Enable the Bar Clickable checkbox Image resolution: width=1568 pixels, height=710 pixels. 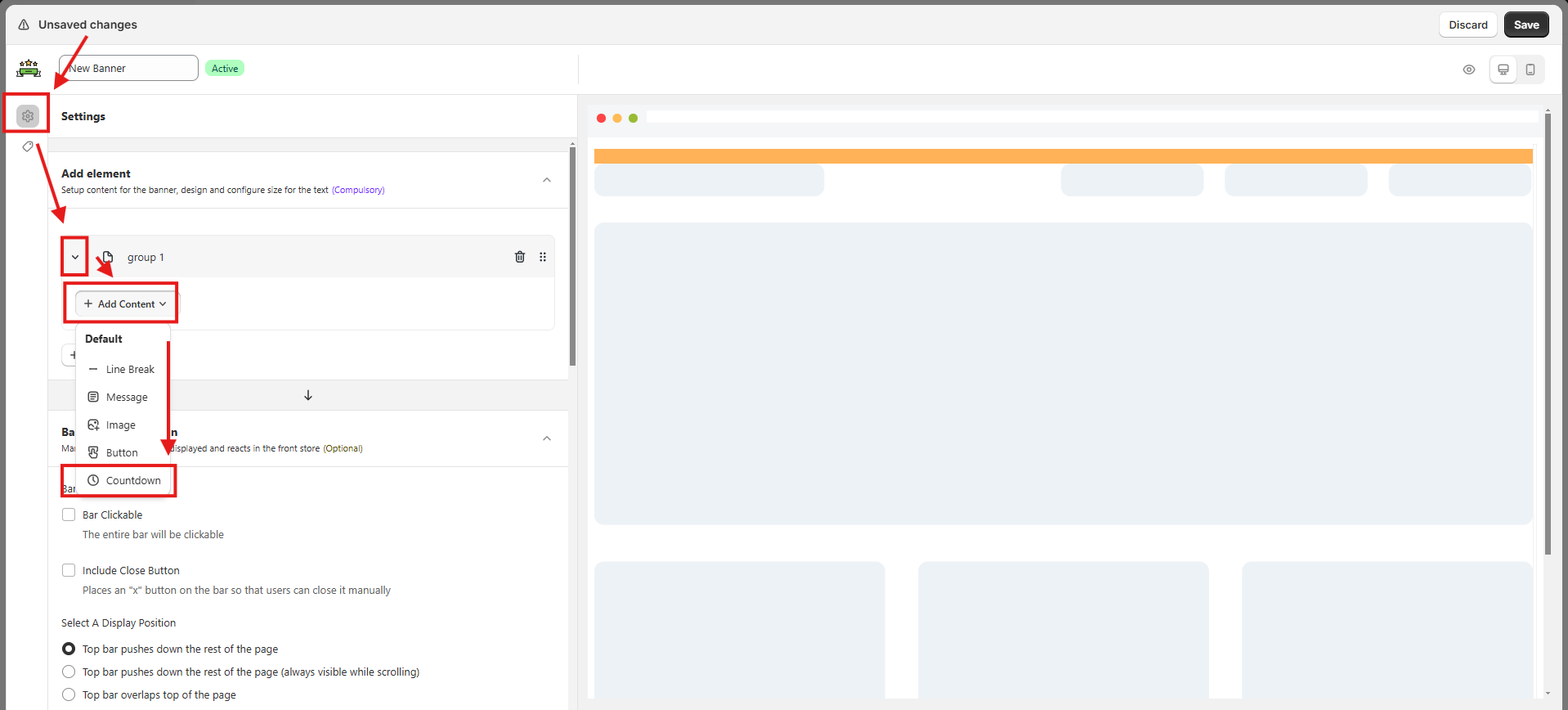(x=69, y=515)
